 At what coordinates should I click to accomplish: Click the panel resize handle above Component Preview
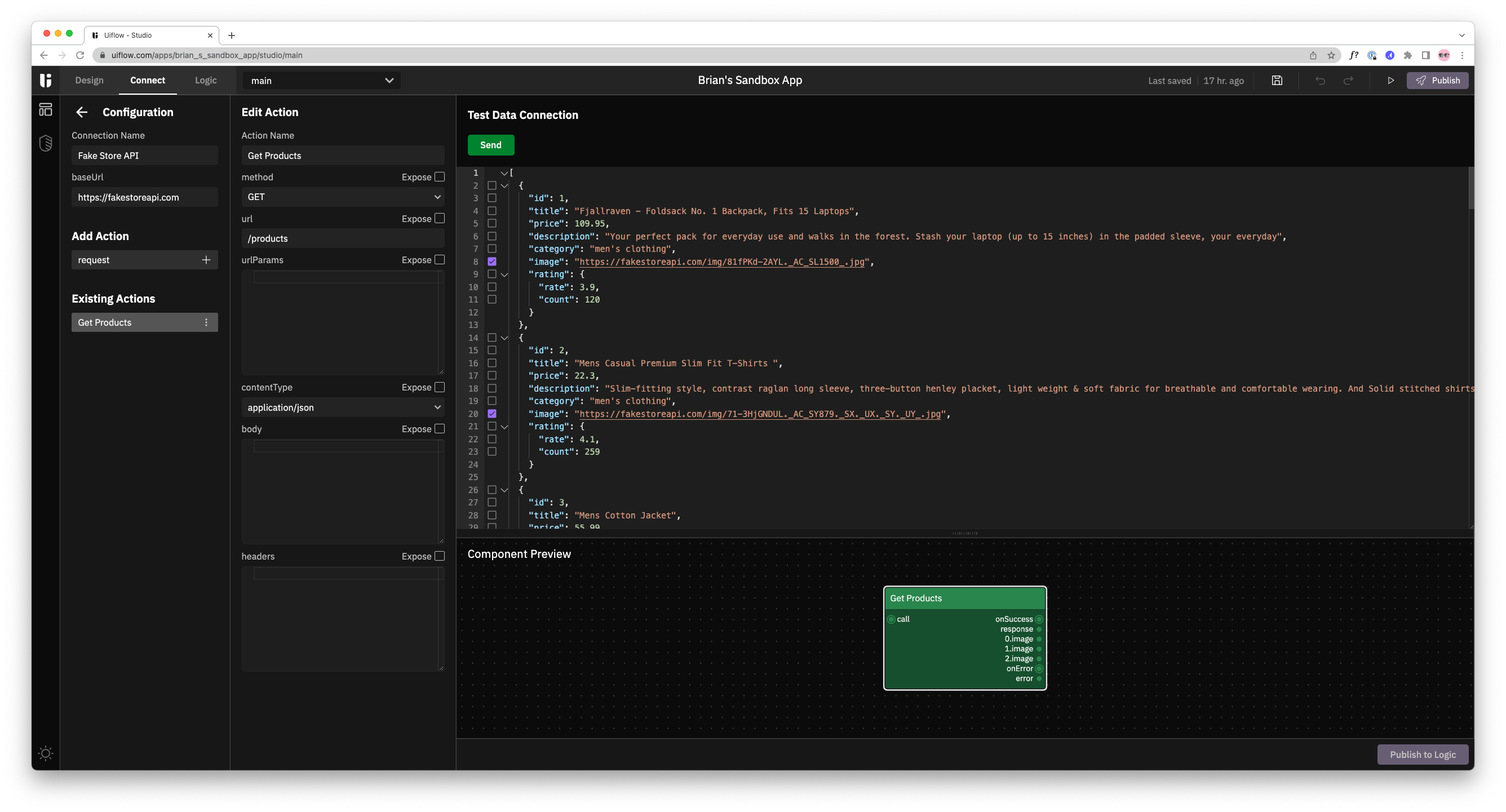click(x=964, y=533)
